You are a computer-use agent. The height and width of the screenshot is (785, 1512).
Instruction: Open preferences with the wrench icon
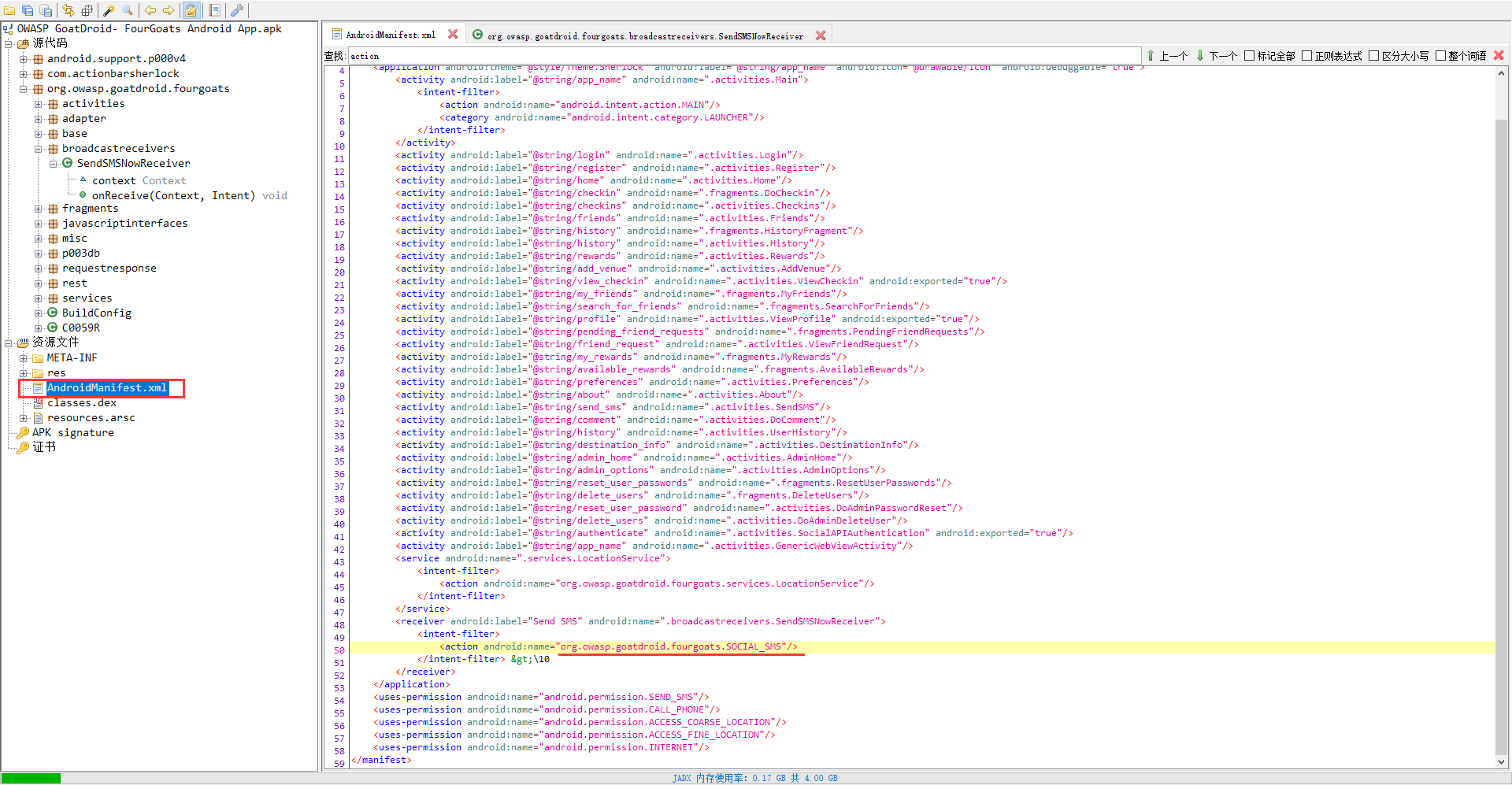pos(237,10)
